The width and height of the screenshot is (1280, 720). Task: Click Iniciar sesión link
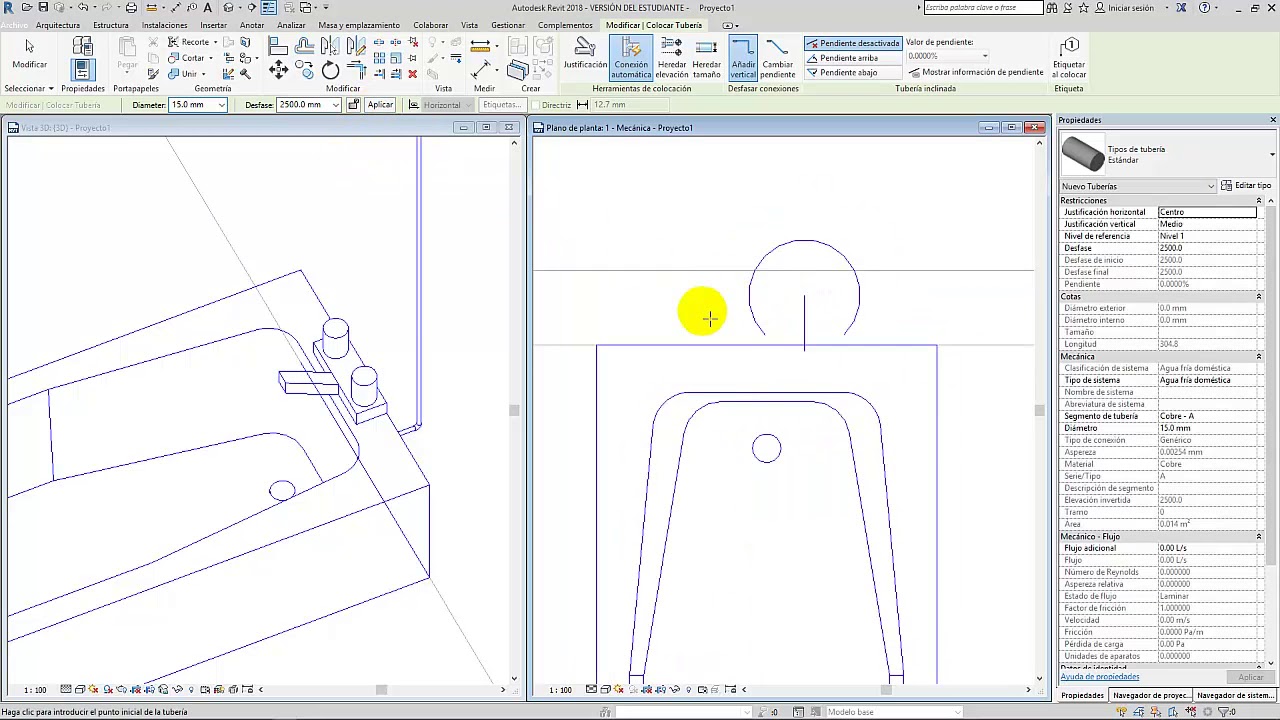point(1131,8)
